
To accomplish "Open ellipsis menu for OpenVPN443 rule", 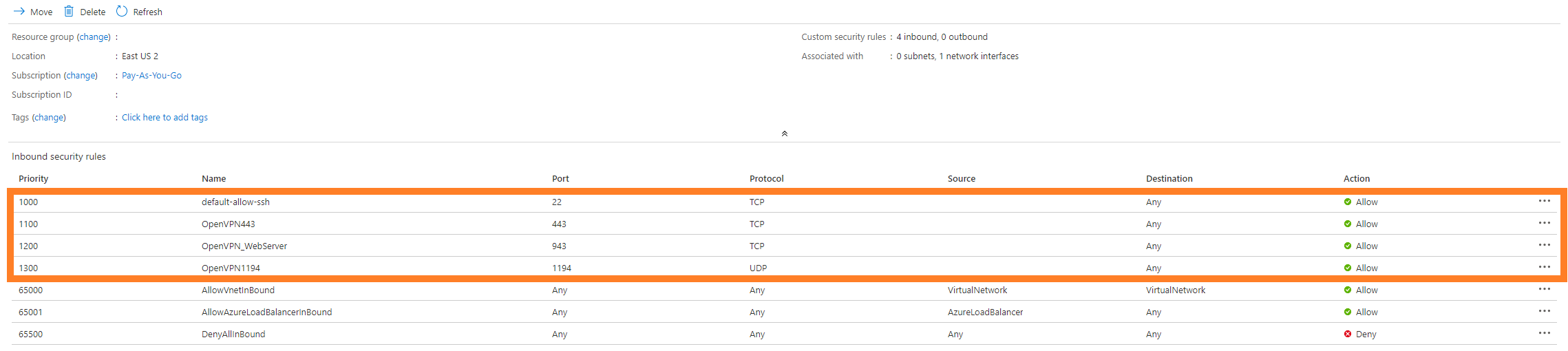I will [1545, 223].
